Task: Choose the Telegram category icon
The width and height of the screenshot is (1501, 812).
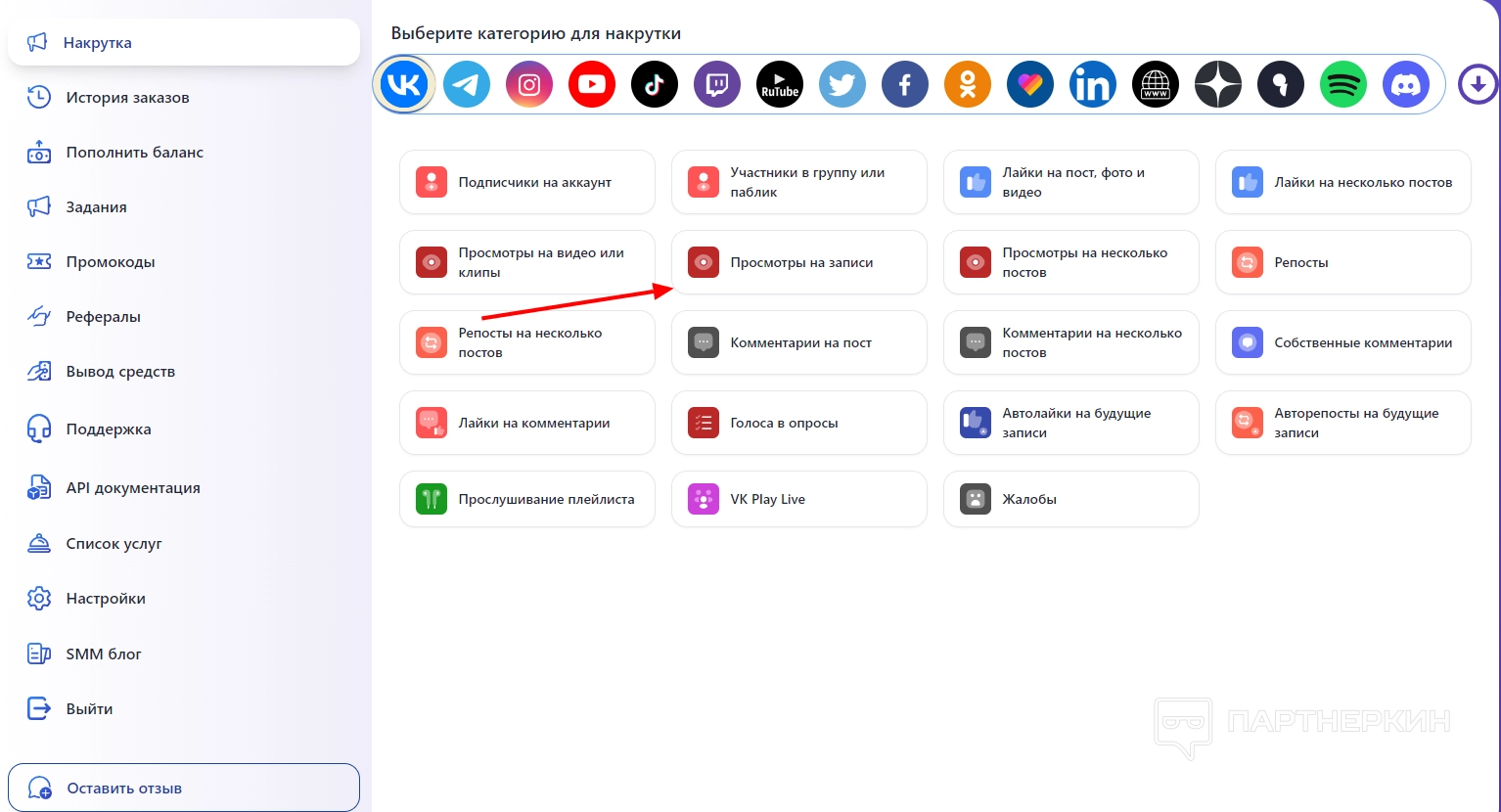Action: point(467,85)
